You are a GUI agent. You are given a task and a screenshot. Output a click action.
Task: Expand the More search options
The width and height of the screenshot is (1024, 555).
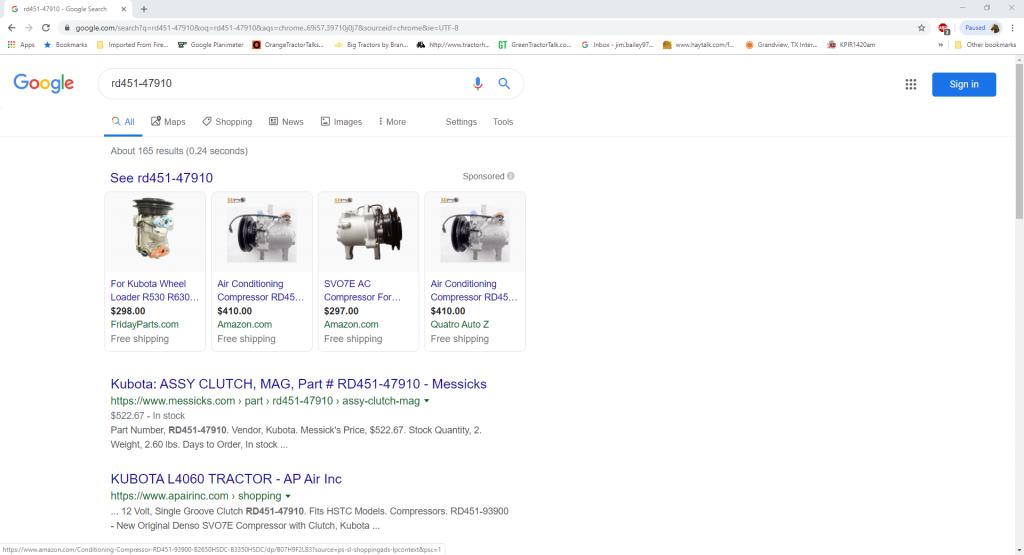pos(392,122)
